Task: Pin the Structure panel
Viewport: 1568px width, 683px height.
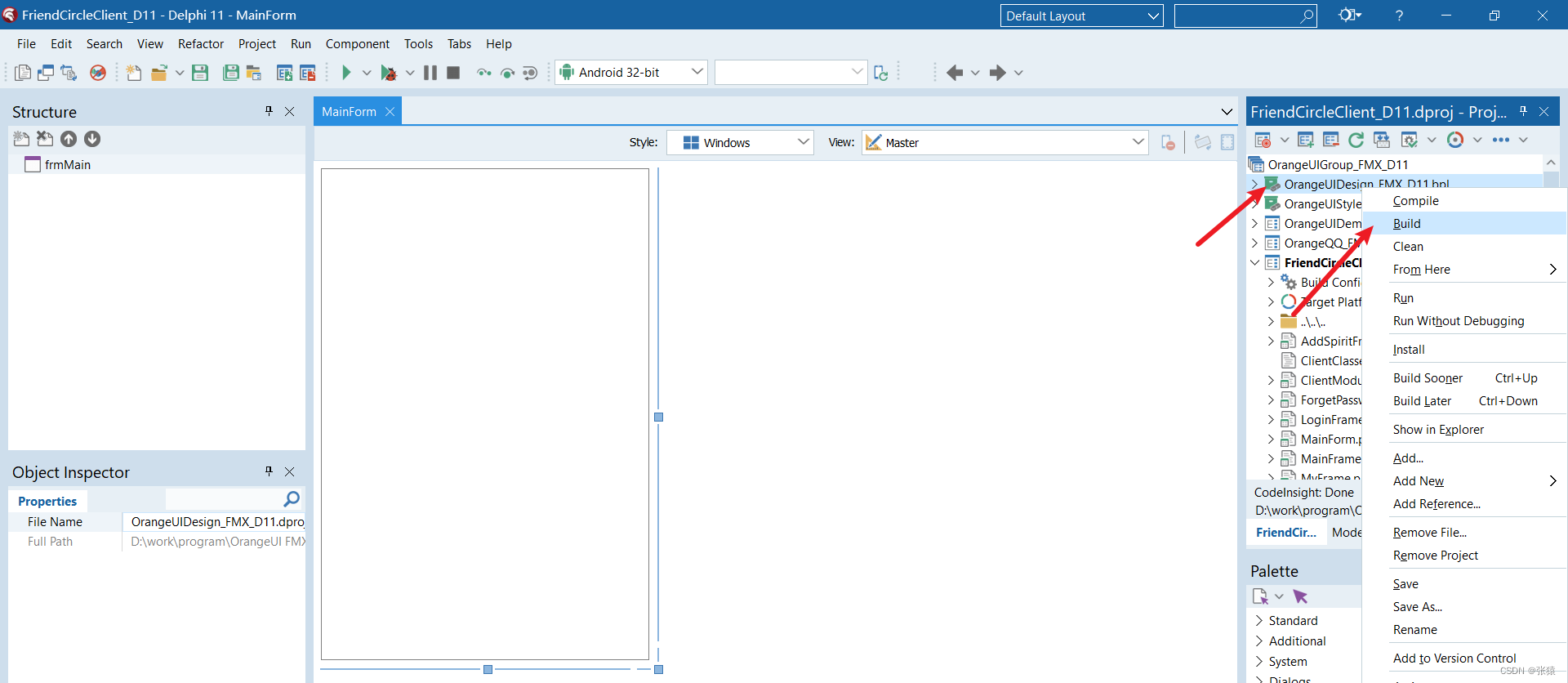Action: 269,111
